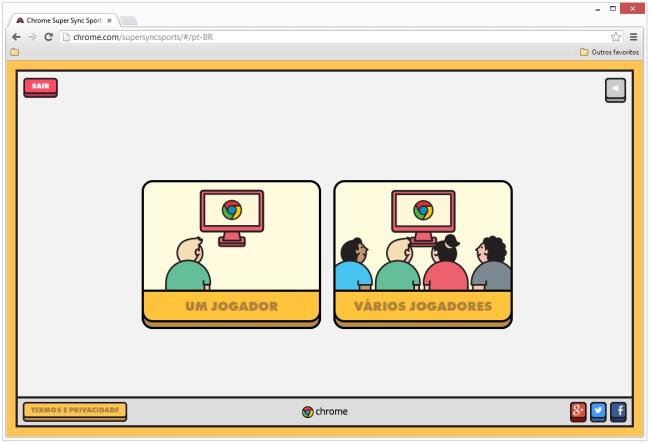
Task: Go back with browser back arrow
Action: [17, 37]
